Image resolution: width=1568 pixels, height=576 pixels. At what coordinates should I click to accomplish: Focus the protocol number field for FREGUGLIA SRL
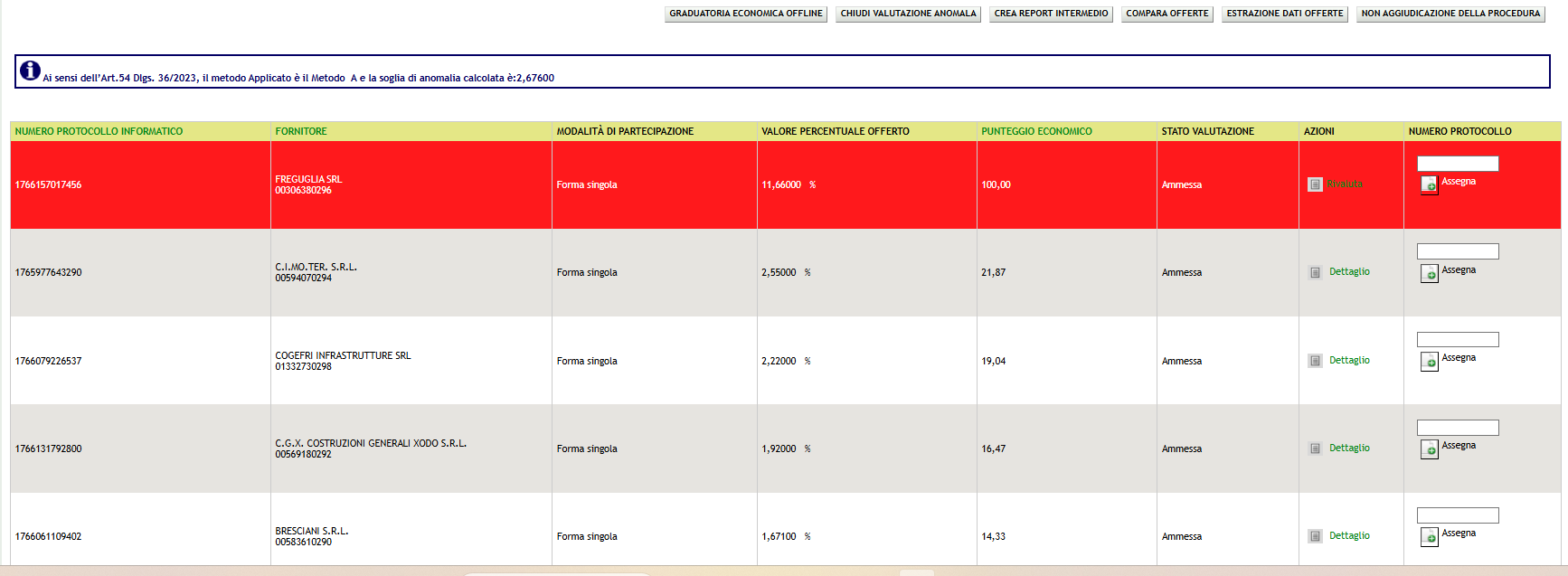coord(1457,164)
